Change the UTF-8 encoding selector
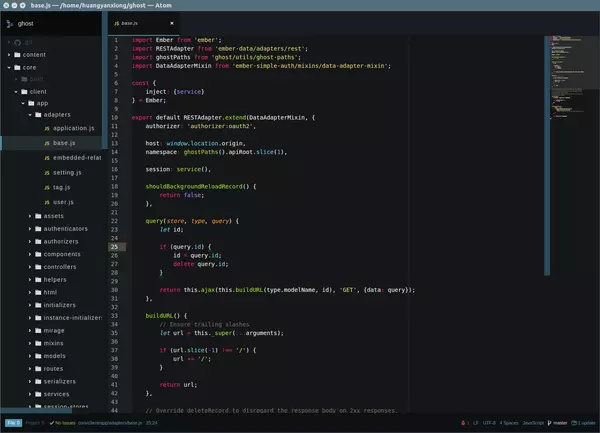 (x=489, y=423)
